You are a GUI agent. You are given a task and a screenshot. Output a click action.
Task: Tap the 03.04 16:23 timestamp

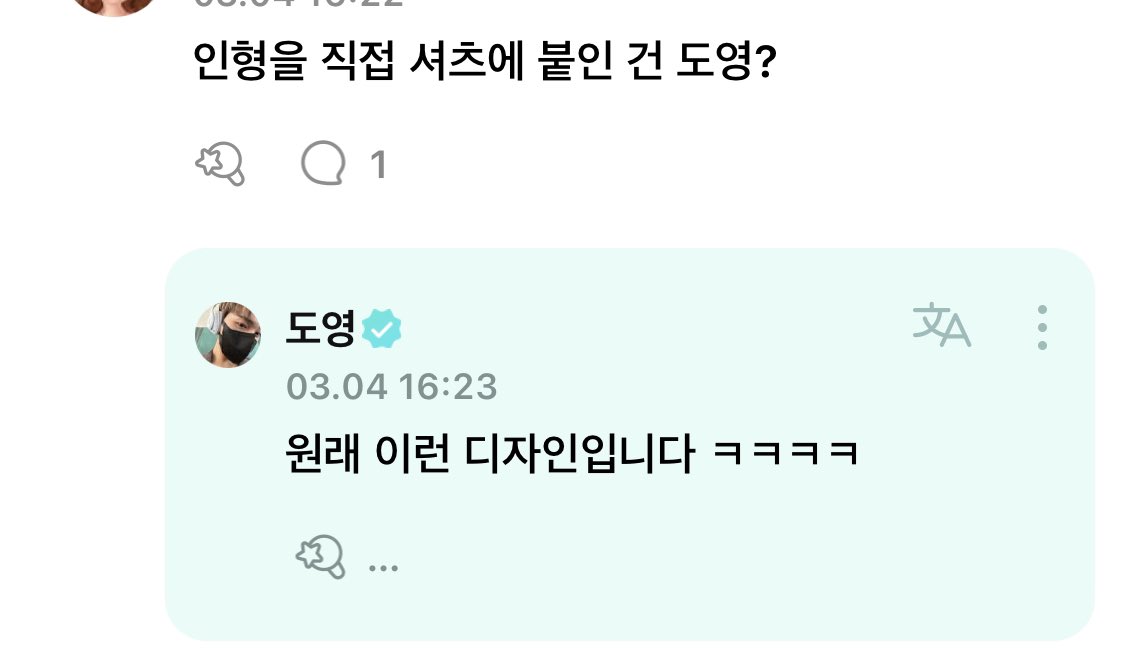tap(392, 387)
